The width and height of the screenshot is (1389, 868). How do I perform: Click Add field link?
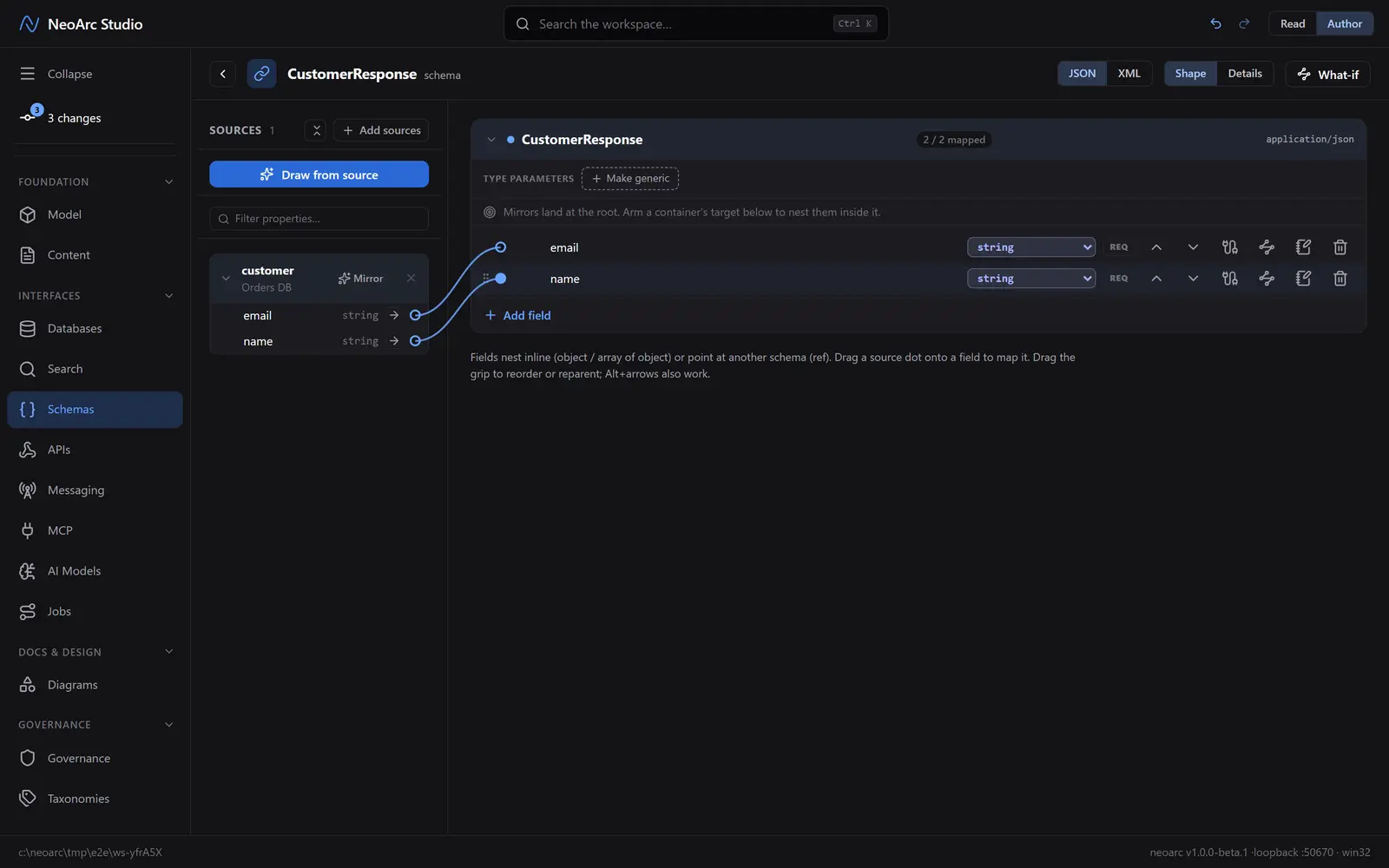pyautogui.click(x=517, y=315)
